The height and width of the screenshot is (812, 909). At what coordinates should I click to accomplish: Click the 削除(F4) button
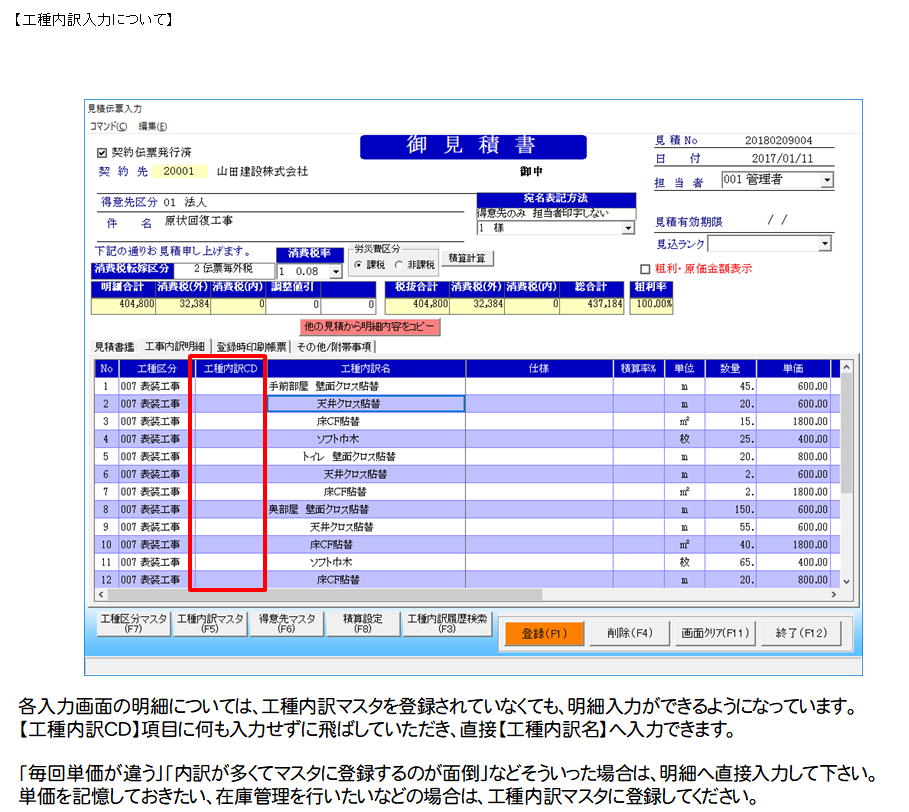point(629,633)
